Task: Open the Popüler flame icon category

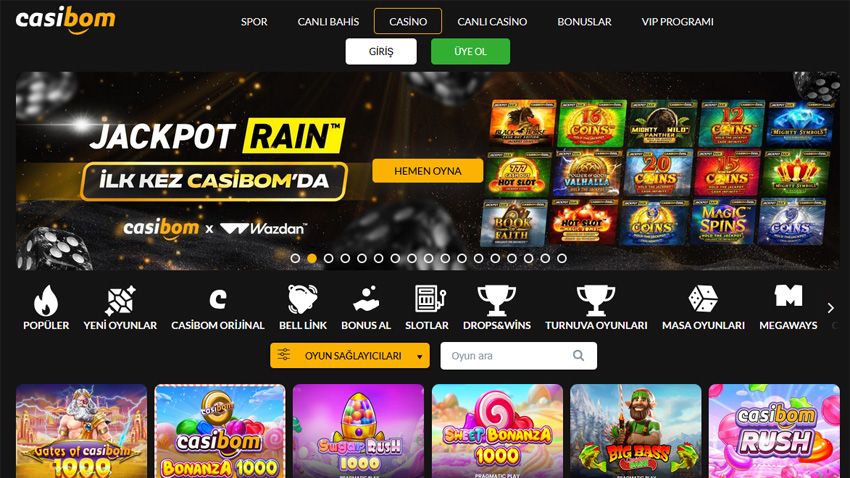Action: 46,301
